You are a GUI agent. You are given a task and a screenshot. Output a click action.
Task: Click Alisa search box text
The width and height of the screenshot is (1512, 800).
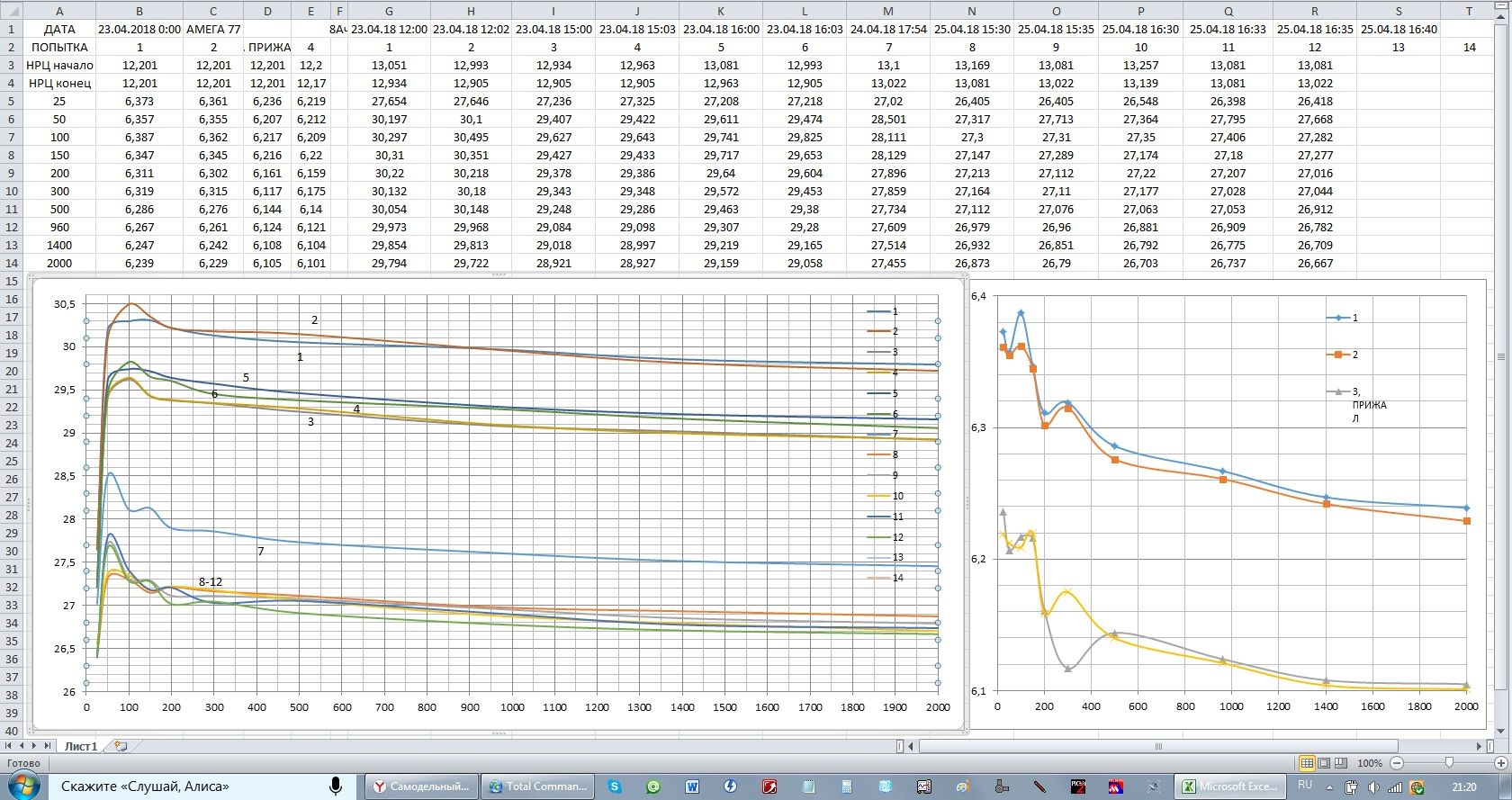point(145,787)
